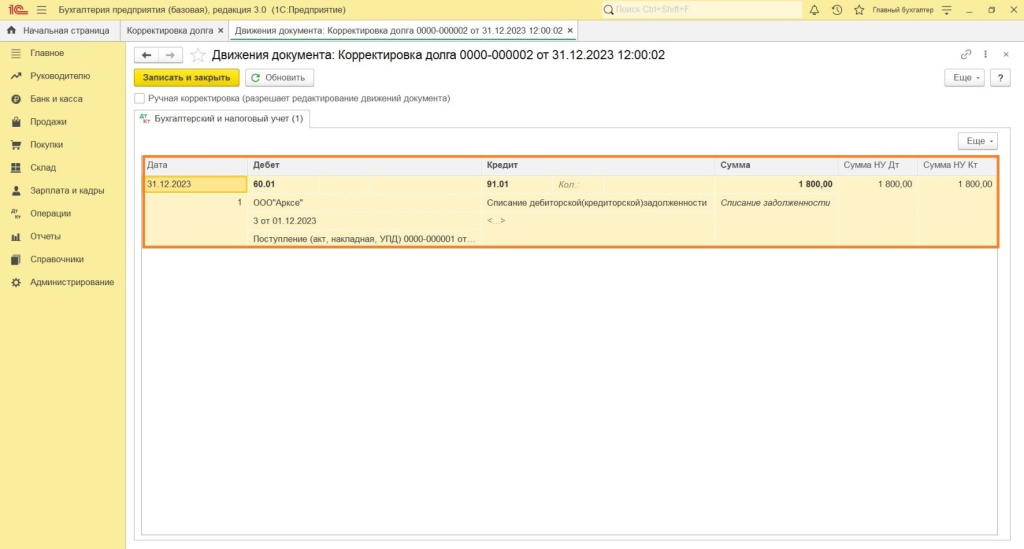Viewport: 1024px width, 549px height.
Task: Go forward with the right arrow
Action: click(x=170, y=55)
